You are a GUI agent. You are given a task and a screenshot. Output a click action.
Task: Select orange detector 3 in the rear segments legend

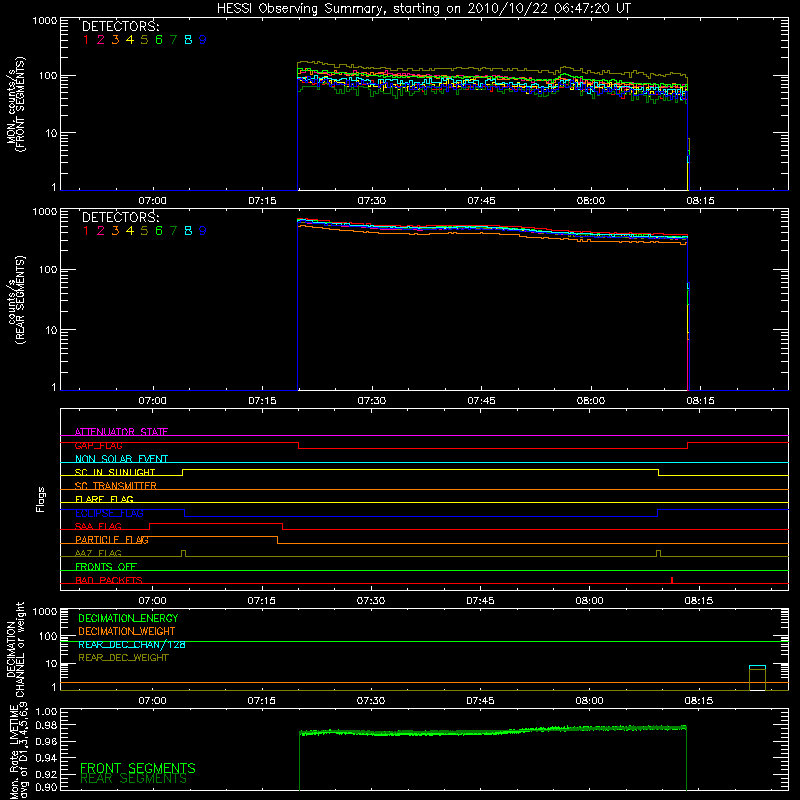pyautogui.click(x=115, y=231)
